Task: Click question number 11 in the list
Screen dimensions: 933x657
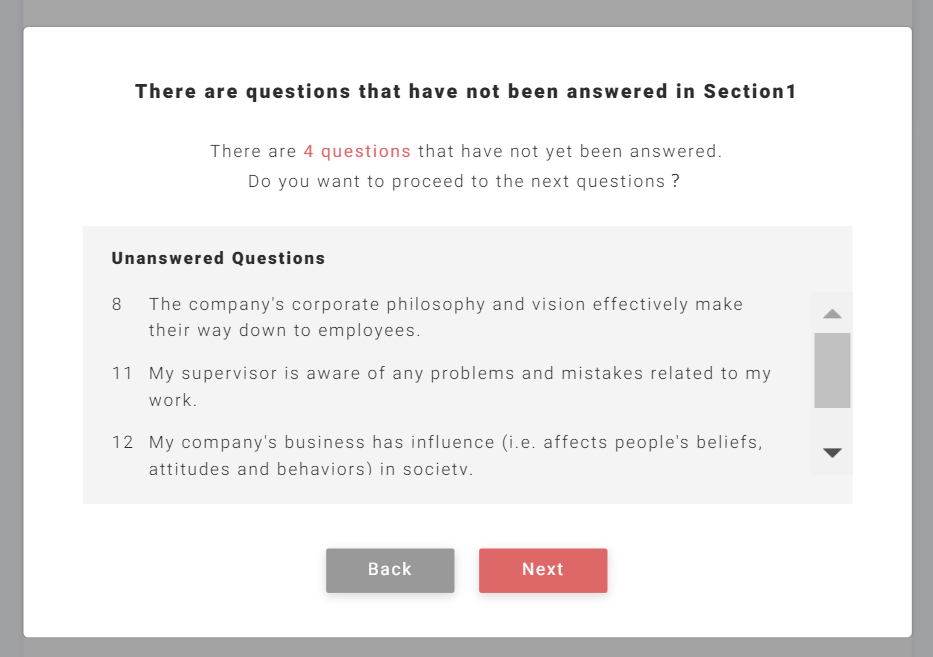Action: click(122, 374)
